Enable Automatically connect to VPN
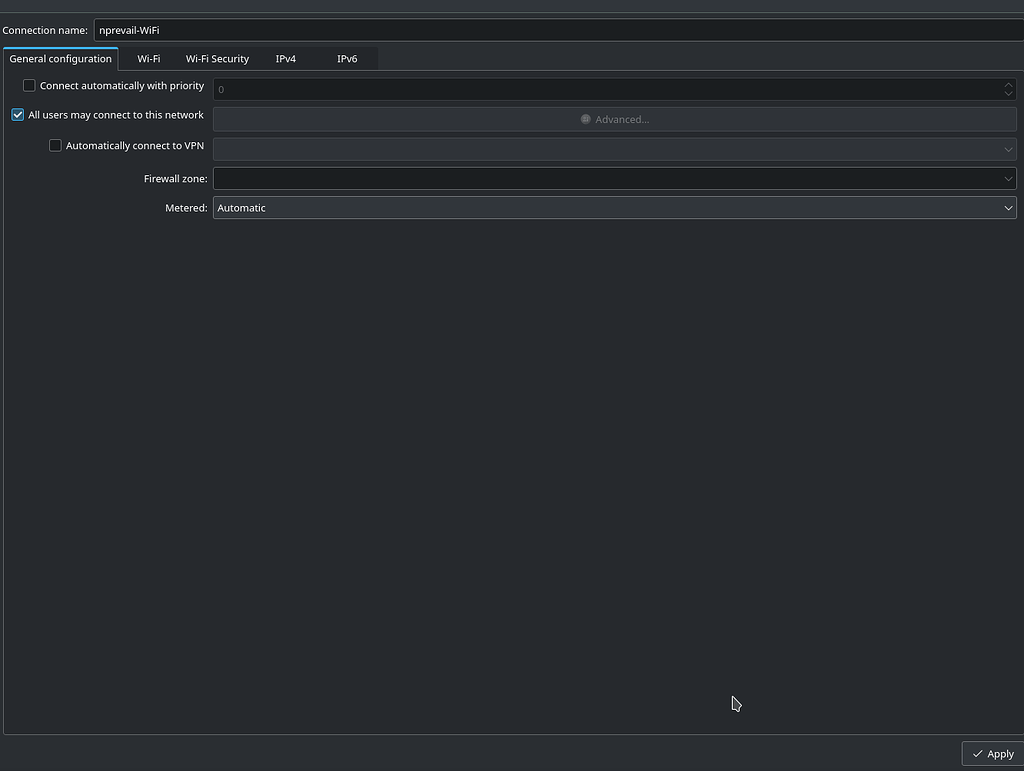Image resolution: width=1024 pixels, height=771 pixels. pos(55,145)
